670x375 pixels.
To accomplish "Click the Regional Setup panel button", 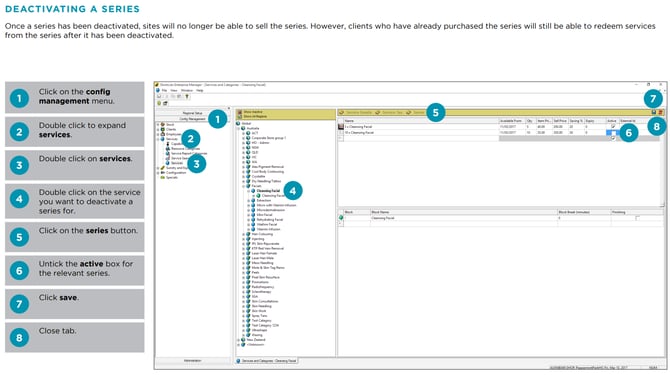I will [192, 113].
